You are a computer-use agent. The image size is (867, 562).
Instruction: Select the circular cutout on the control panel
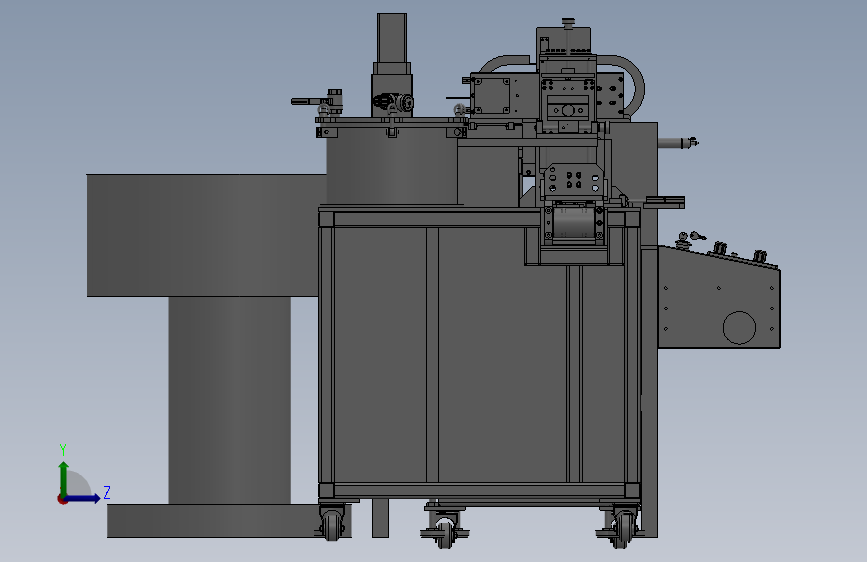(739, 327)
